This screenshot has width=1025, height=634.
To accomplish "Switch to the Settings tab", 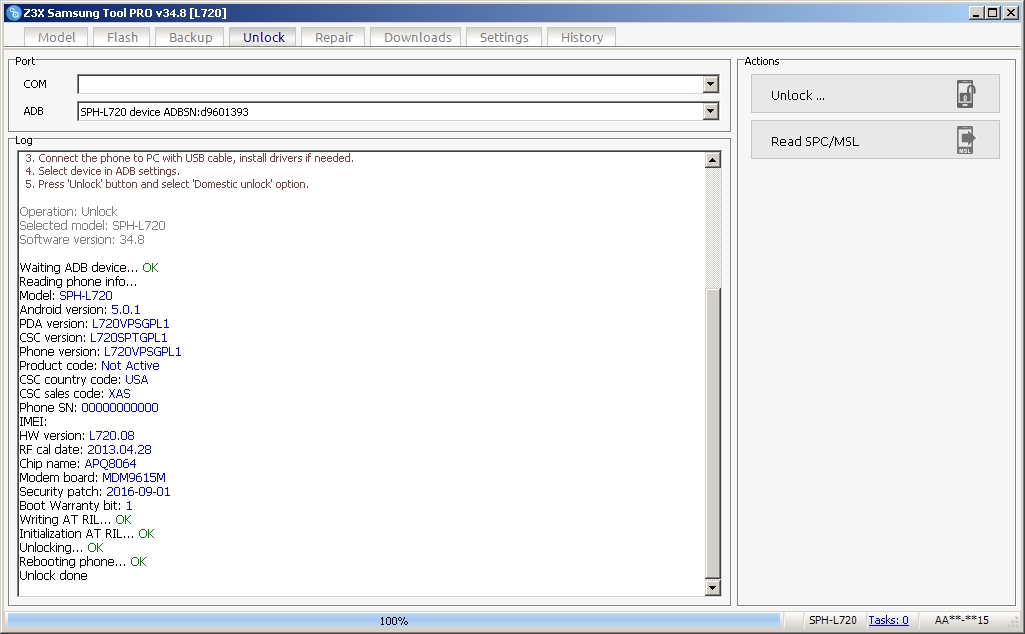I will click(x=504, y=37).
